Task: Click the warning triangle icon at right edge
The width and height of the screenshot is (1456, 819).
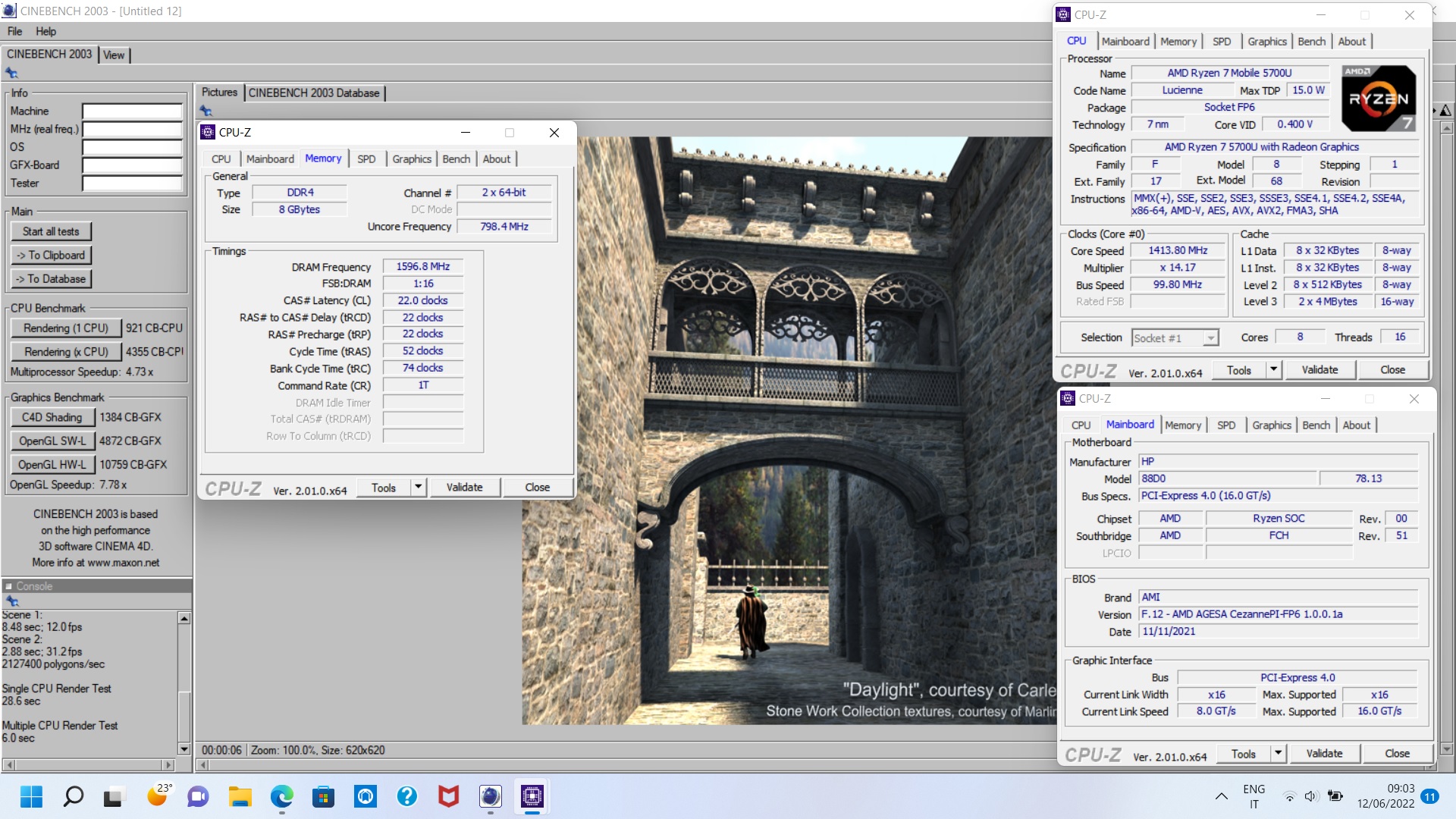Action: (1445, 111)
